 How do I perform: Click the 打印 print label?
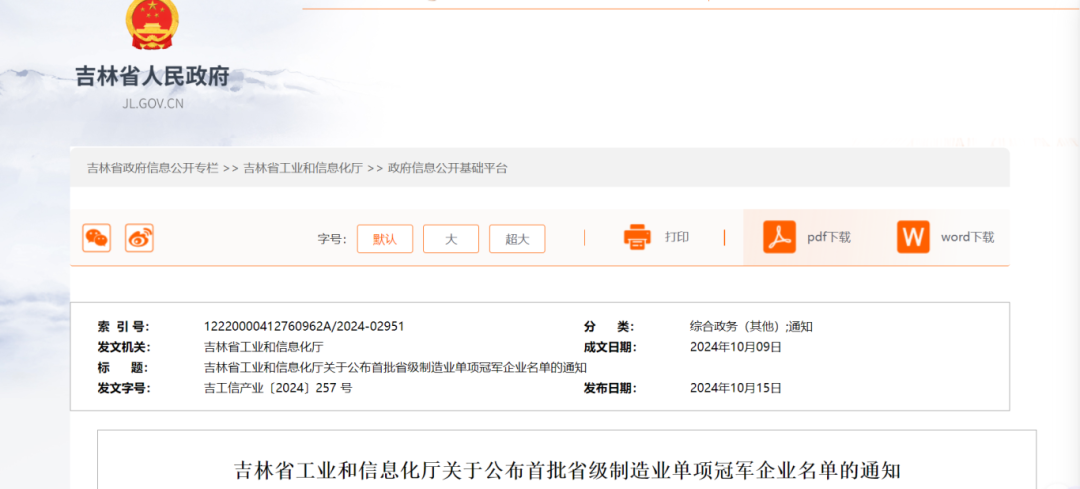[x=677, y=237]
